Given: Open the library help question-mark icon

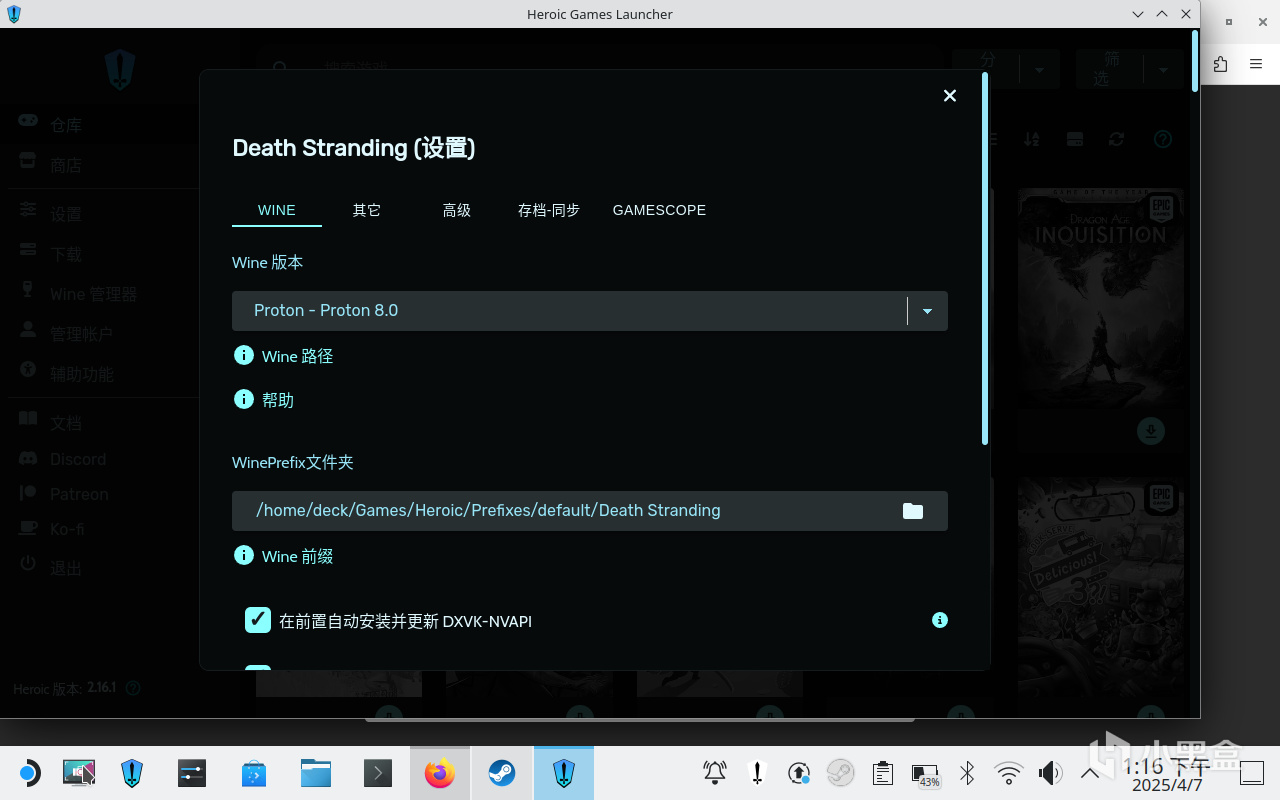Looking at the screenshot, I should coord(1162,139).
